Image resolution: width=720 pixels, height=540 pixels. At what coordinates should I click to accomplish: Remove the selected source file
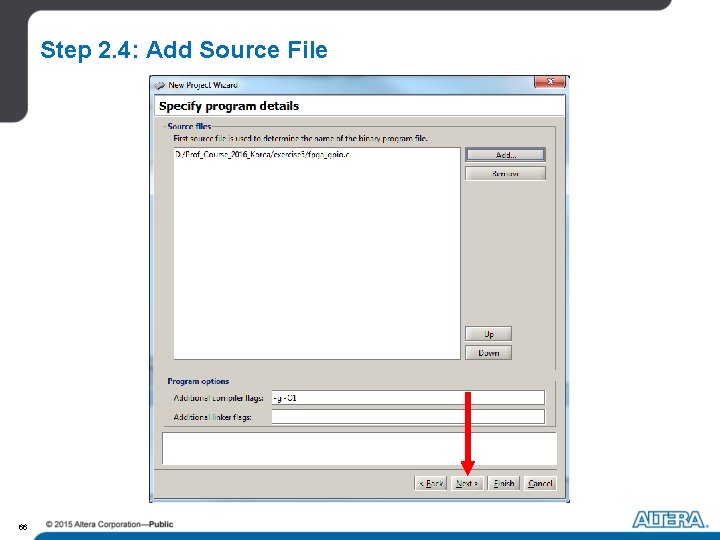coord(505,174)
